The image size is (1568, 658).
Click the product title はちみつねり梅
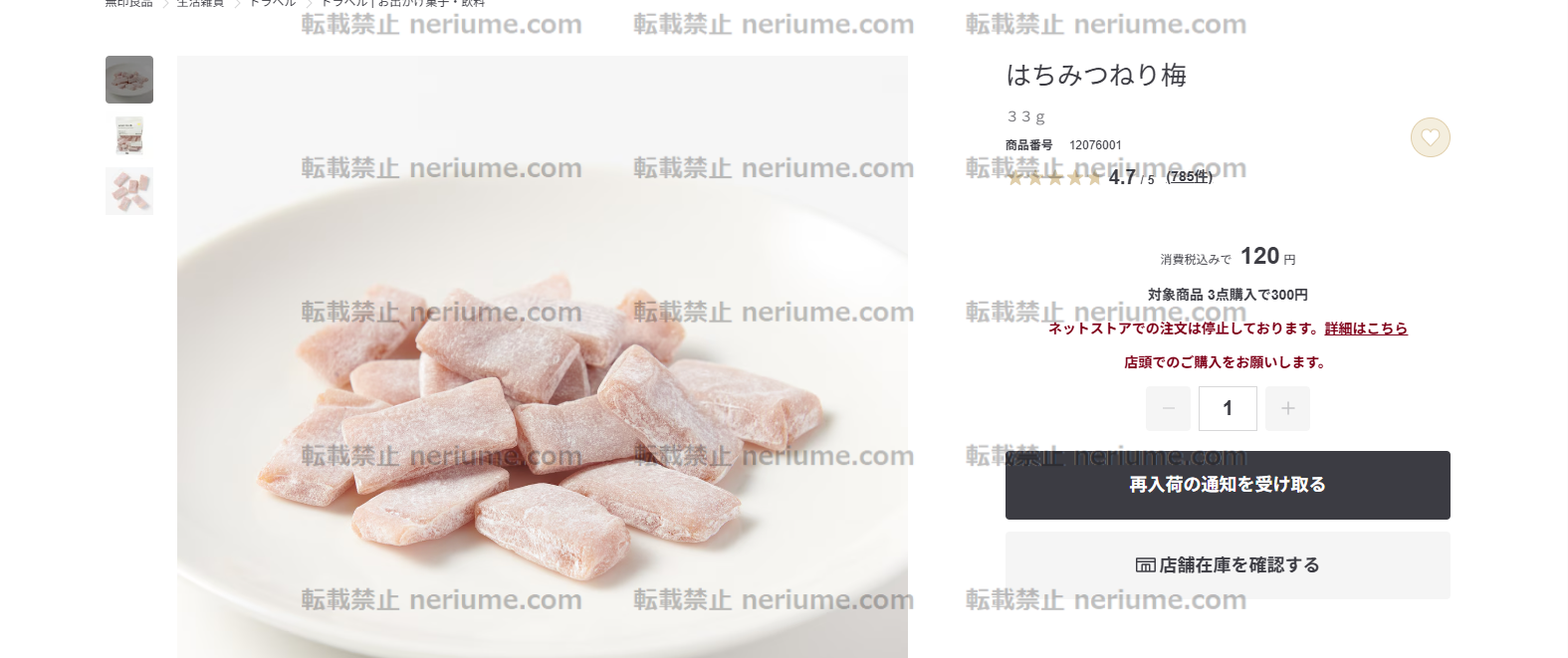1096,75
